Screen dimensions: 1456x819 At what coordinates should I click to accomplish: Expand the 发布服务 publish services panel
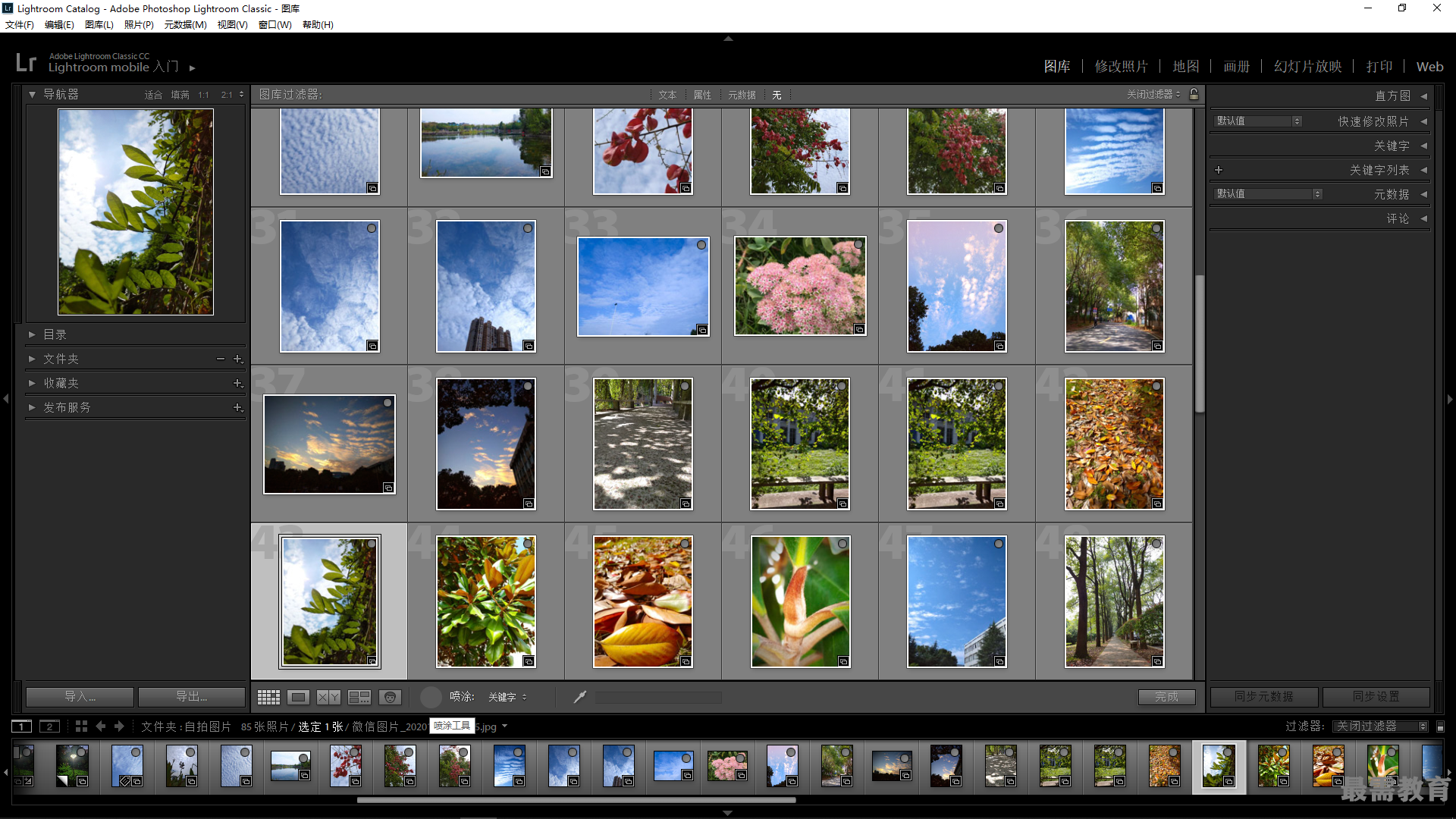32,407
